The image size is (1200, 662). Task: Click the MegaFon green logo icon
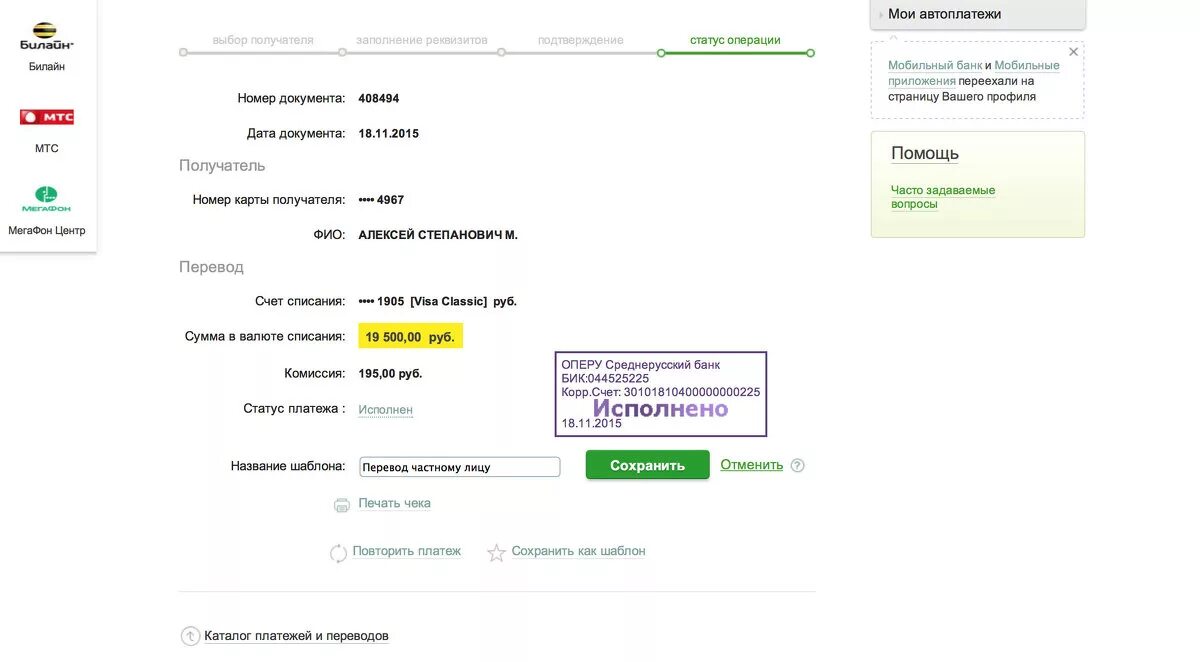point(47,198)
